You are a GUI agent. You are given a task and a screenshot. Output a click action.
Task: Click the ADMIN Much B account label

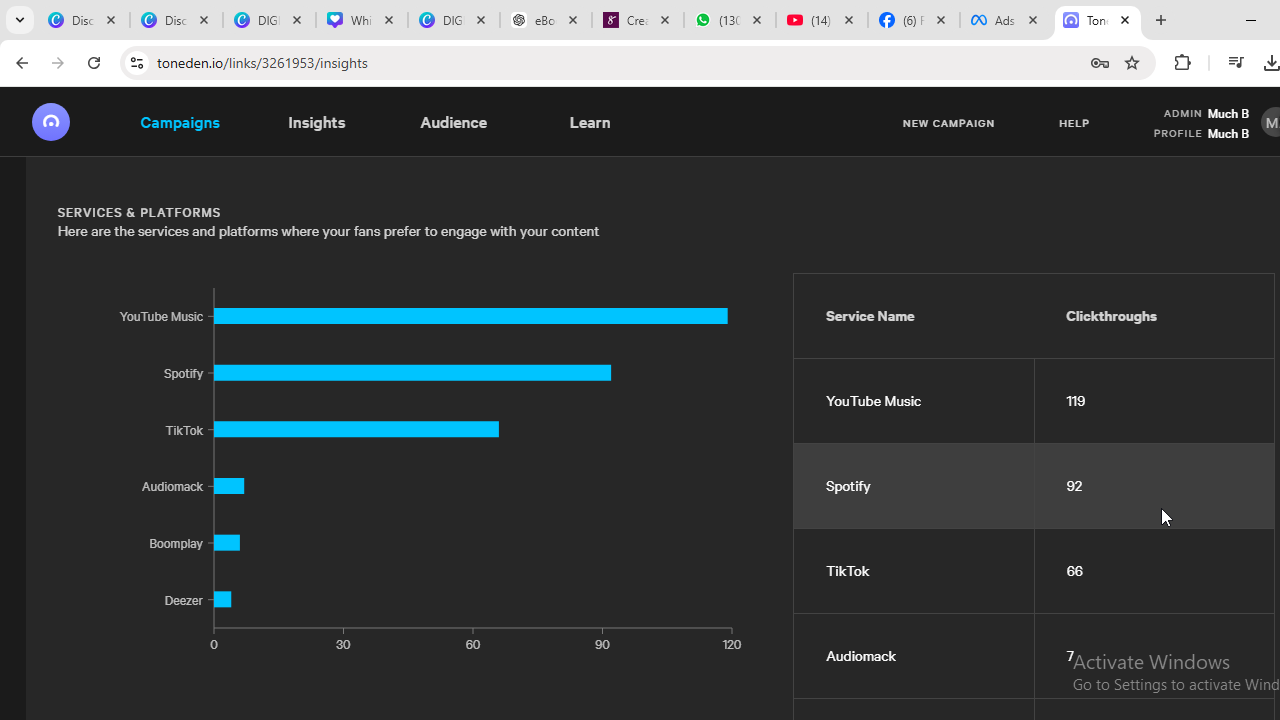tap(1206, 114)
